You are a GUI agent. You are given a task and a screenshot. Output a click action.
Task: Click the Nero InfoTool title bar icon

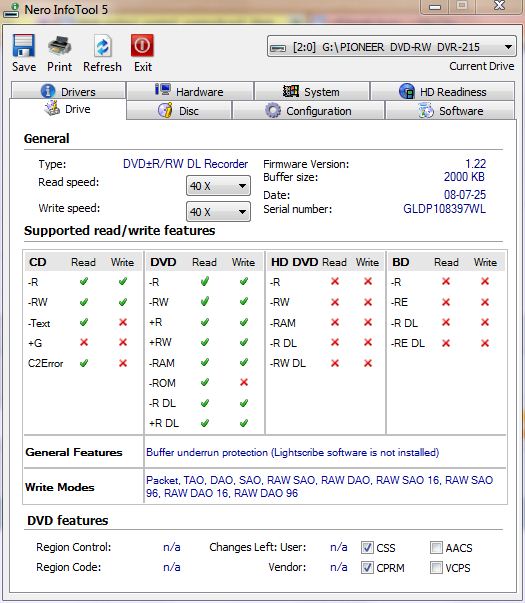coord(12,10)
